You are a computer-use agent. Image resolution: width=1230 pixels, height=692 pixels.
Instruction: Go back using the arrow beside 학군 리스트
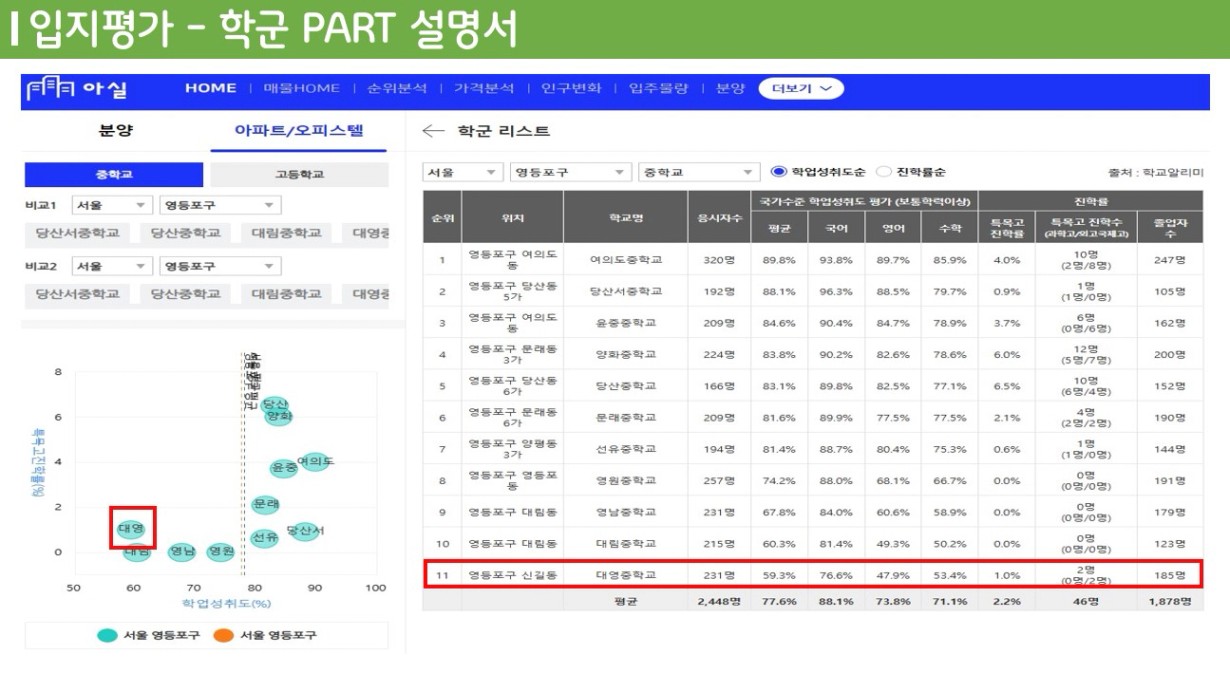432,131
